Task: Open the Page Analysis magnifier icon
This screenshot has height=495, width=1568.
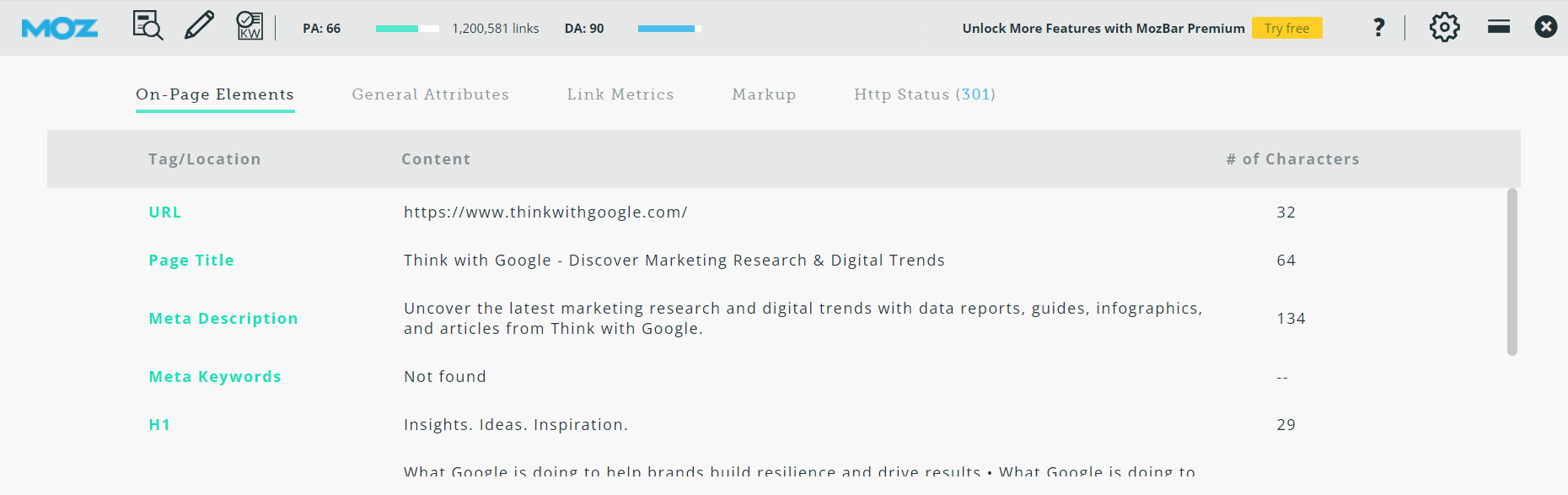Action: tap(148, 26)
